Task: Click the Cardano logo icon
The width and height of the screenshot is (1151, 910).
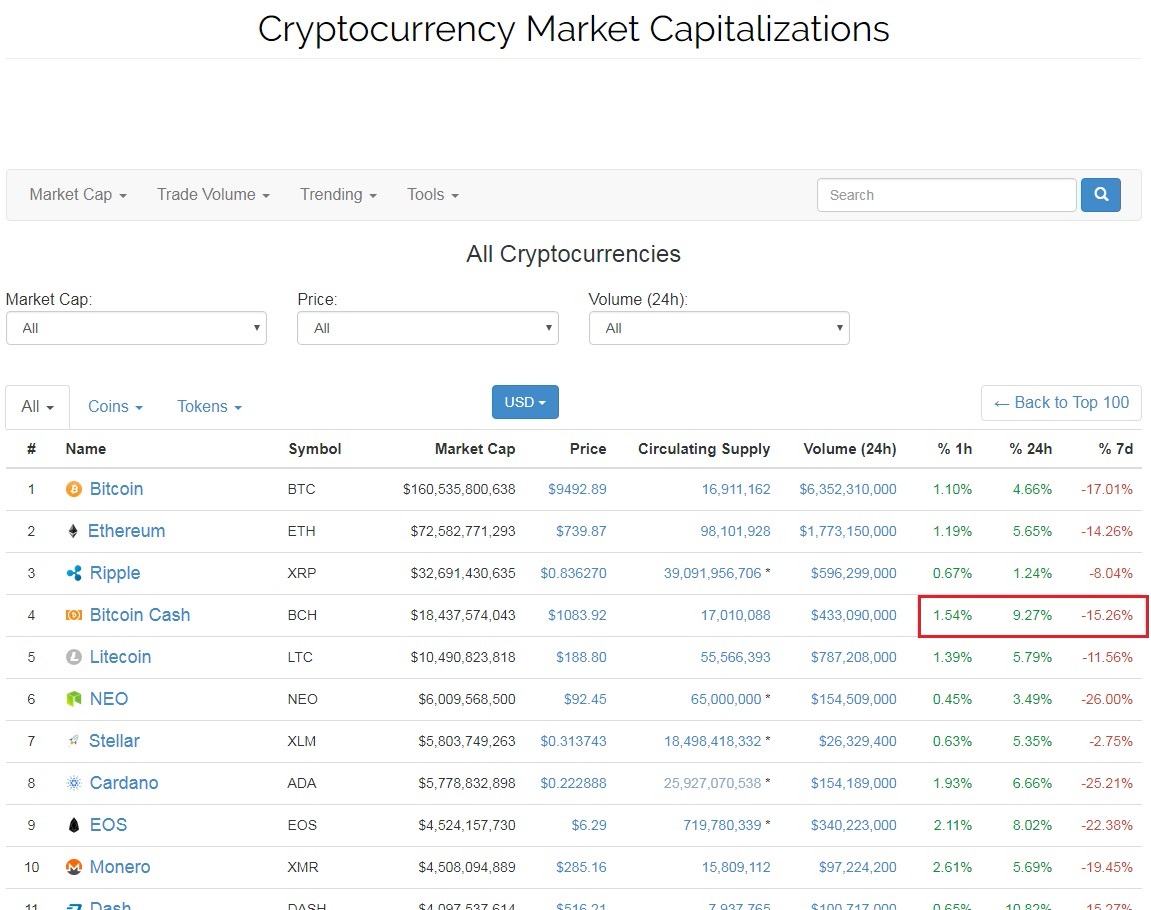Action: [74, 783]
